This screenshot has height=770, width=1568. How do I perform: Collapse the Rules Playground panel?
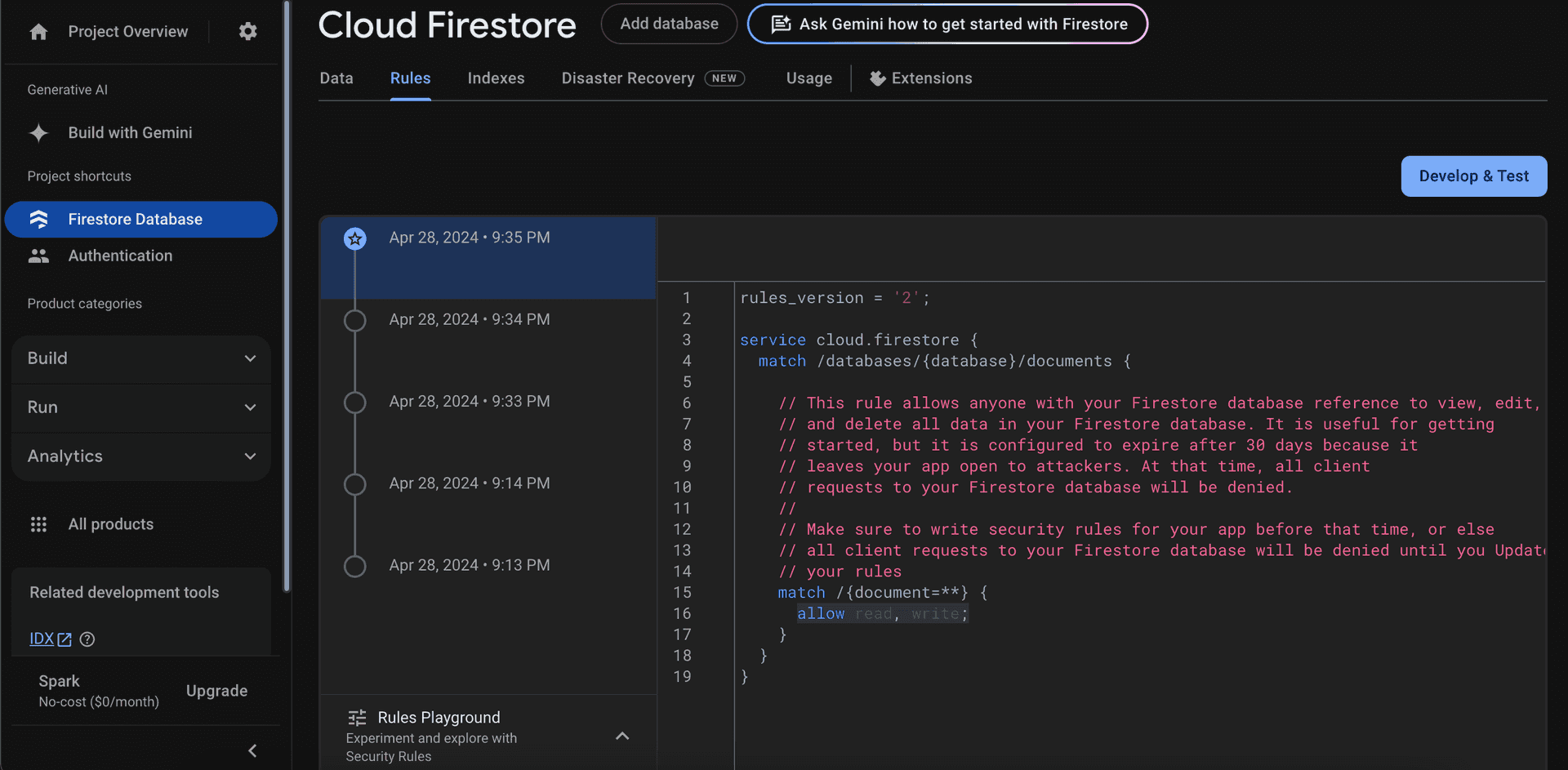coord(623,736)
